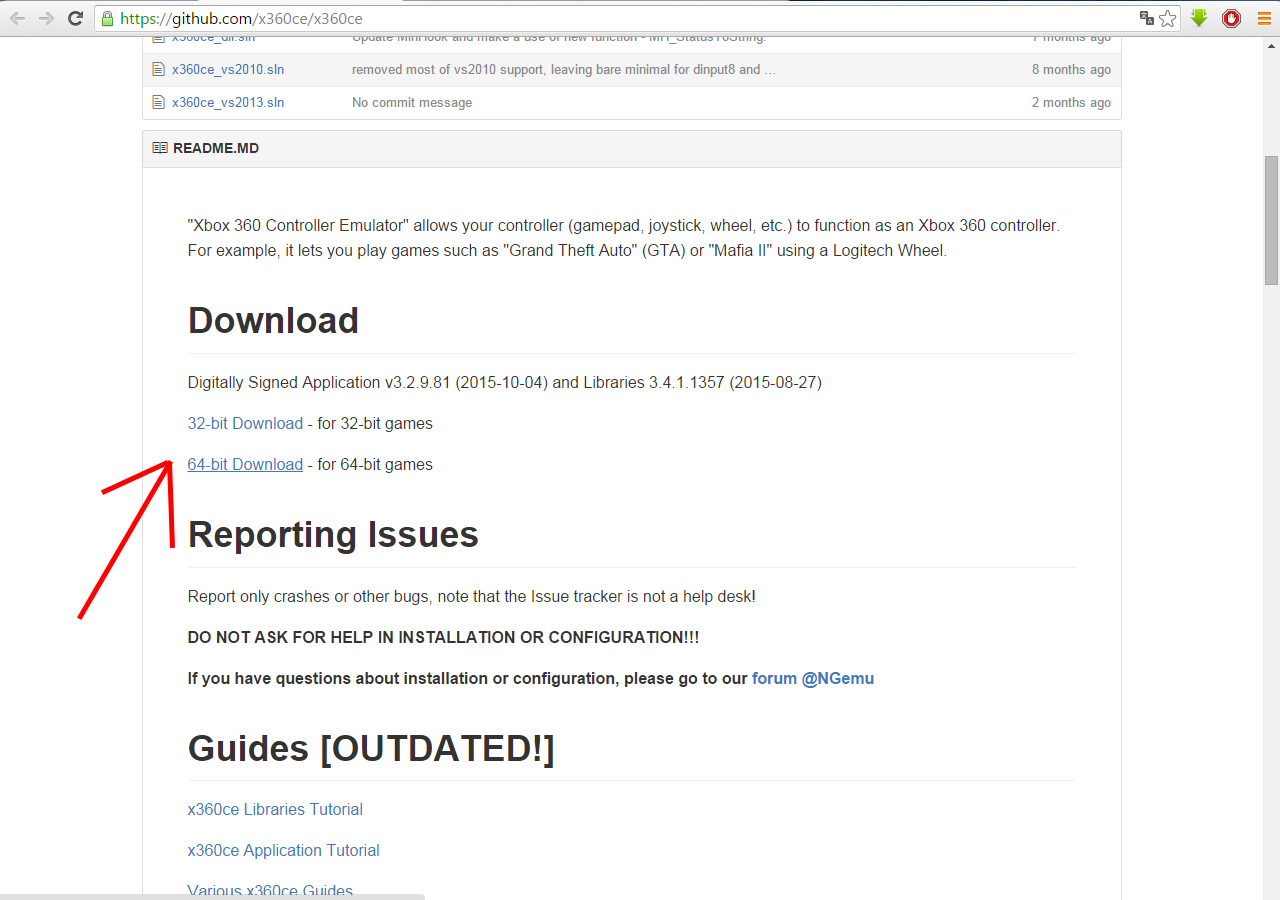1280x900 pixels.
Task: Click the README.MD book icon
Action: [160, 148]
